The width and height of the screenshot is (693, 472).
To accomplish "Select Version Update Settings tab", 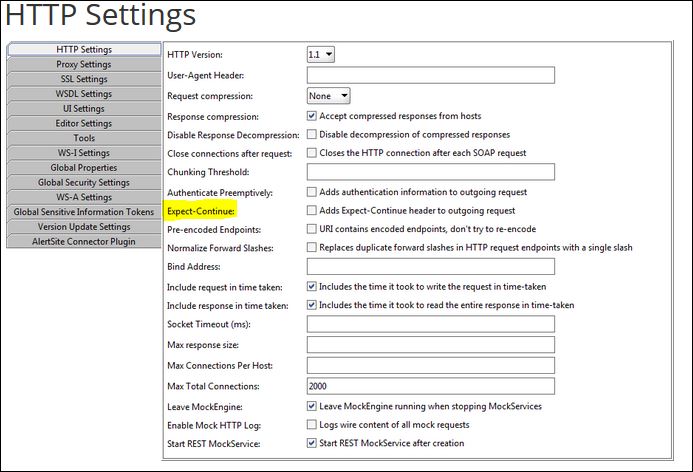I will pos(84,227).
